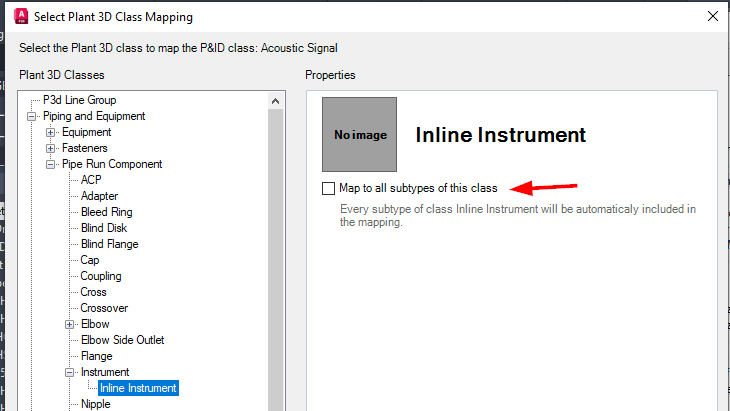Select the ACP class in tree
The image size is (730, 411).
coord(91,180)
